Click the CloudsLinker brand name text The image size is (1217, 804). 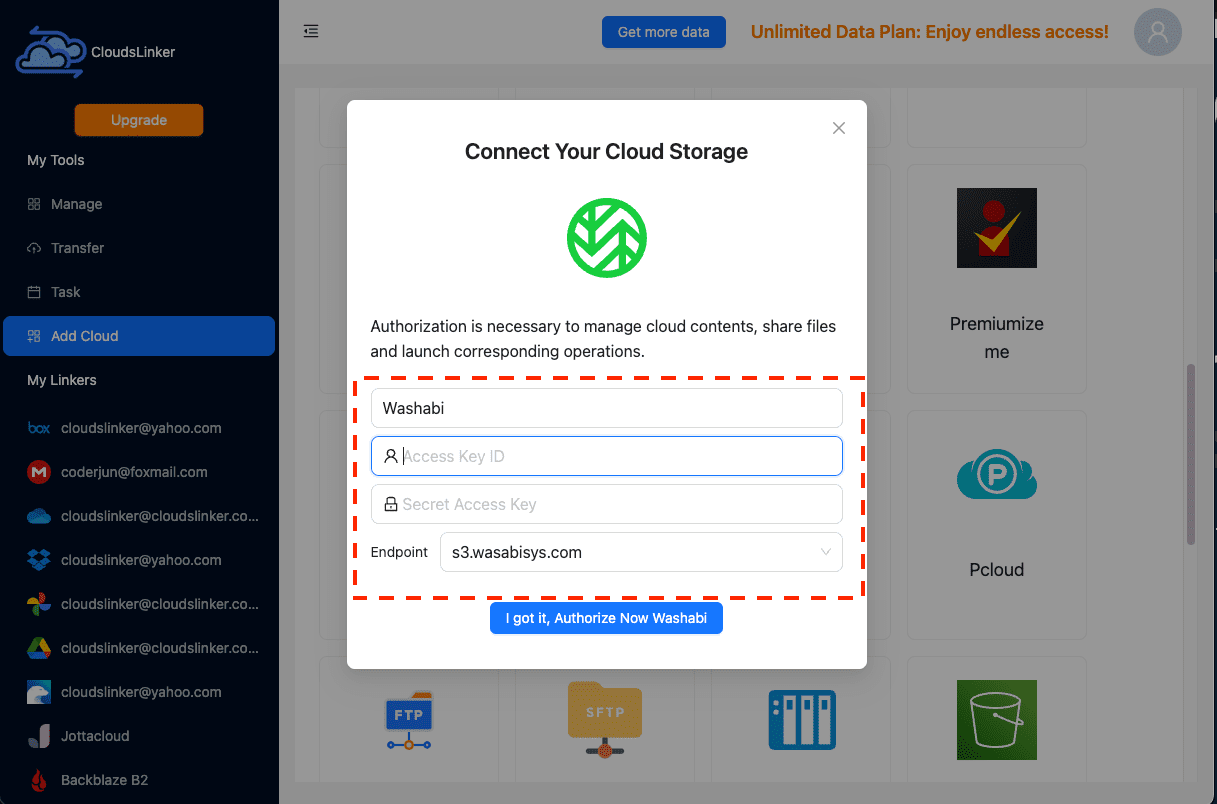coord(133,52)
